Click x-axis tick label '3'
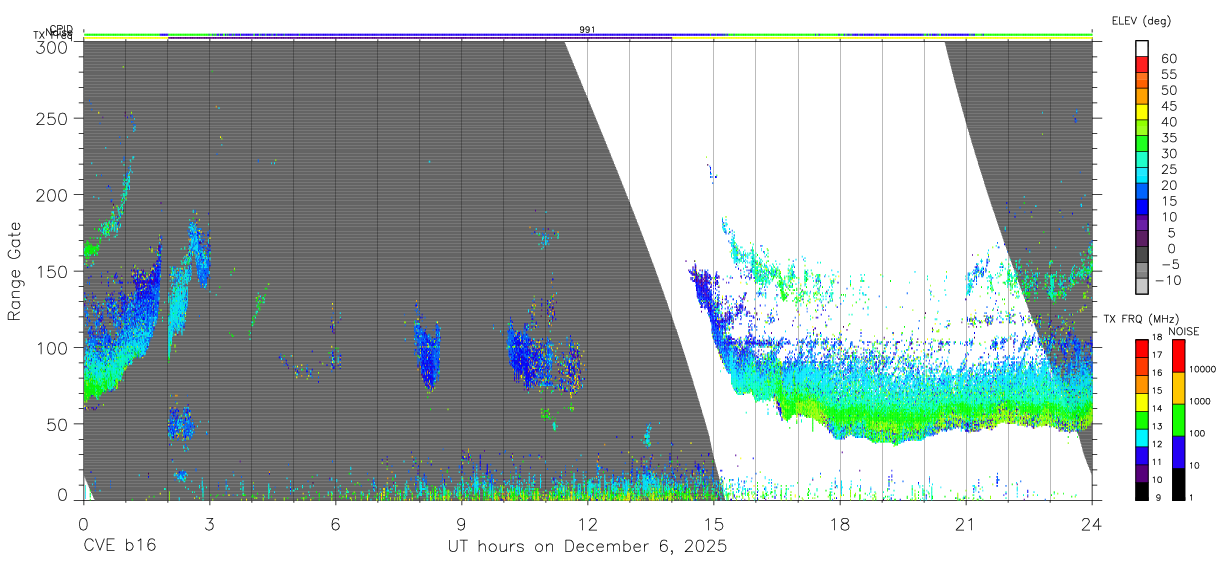 pyautogui.click(x=209, y=524)
